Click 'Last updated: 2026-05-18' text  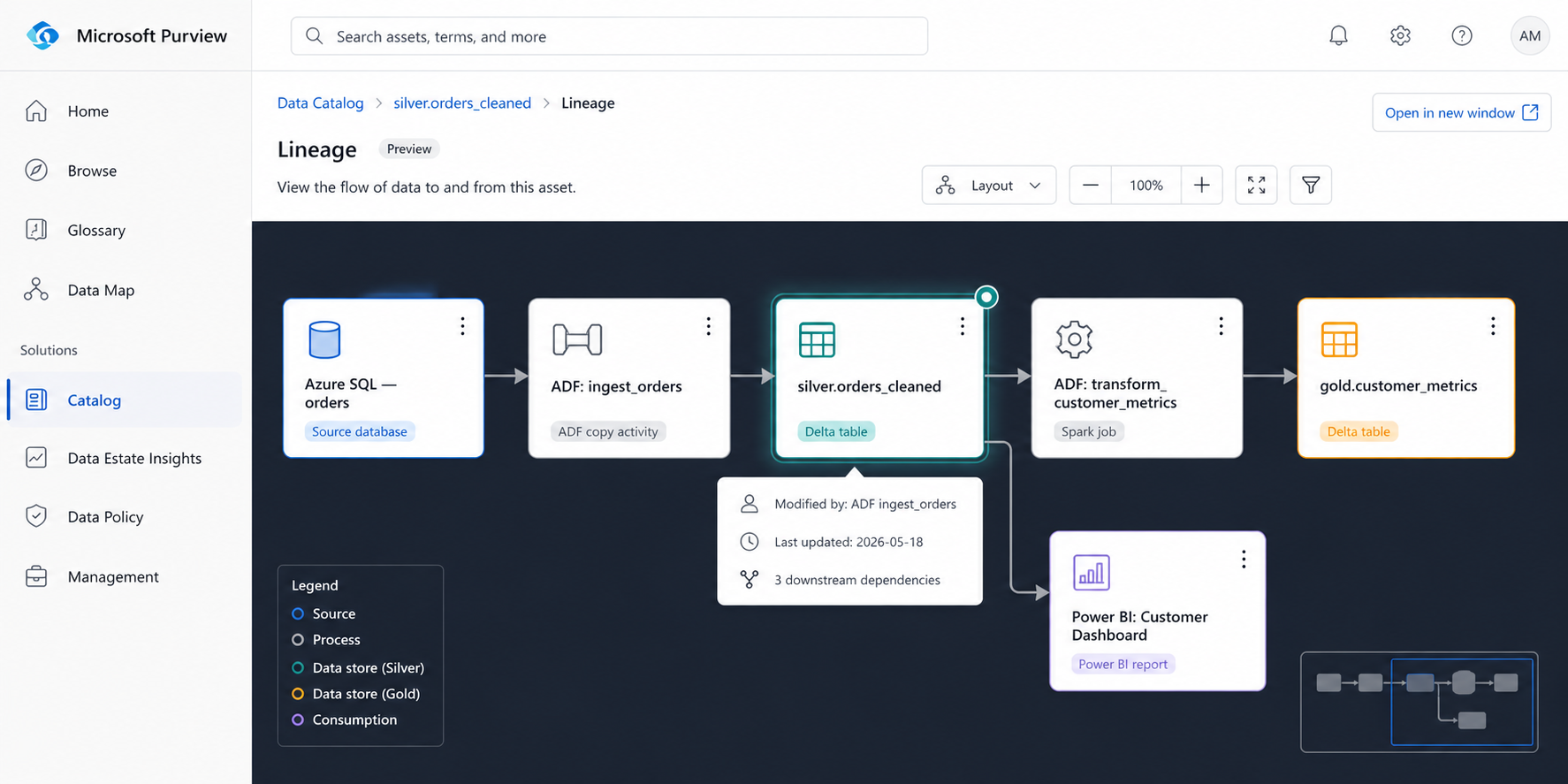point(849,542)
